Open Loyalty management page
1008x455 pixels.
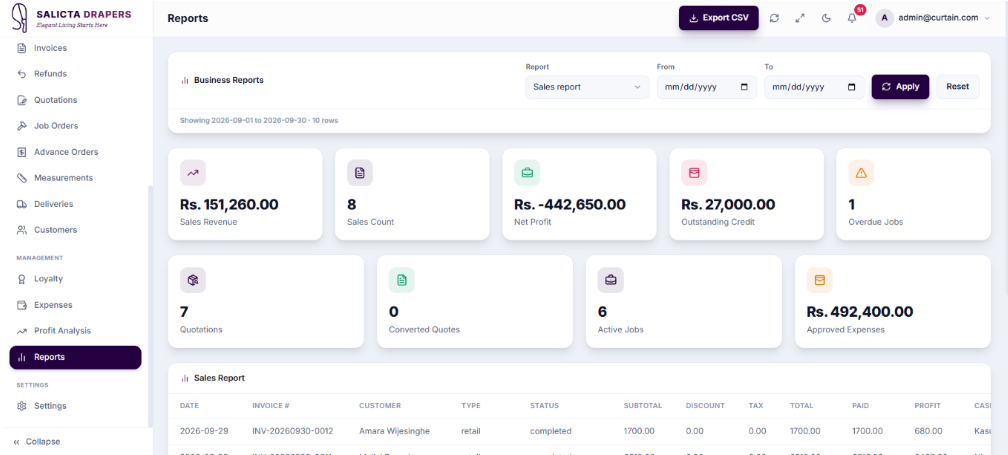75,279
